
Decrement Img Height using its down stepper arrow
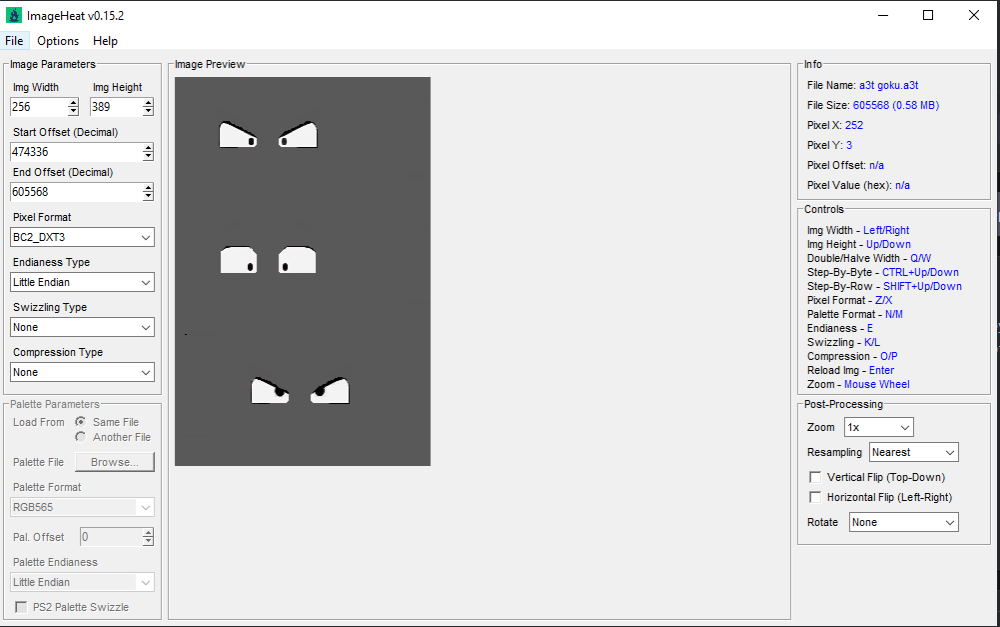148,111
